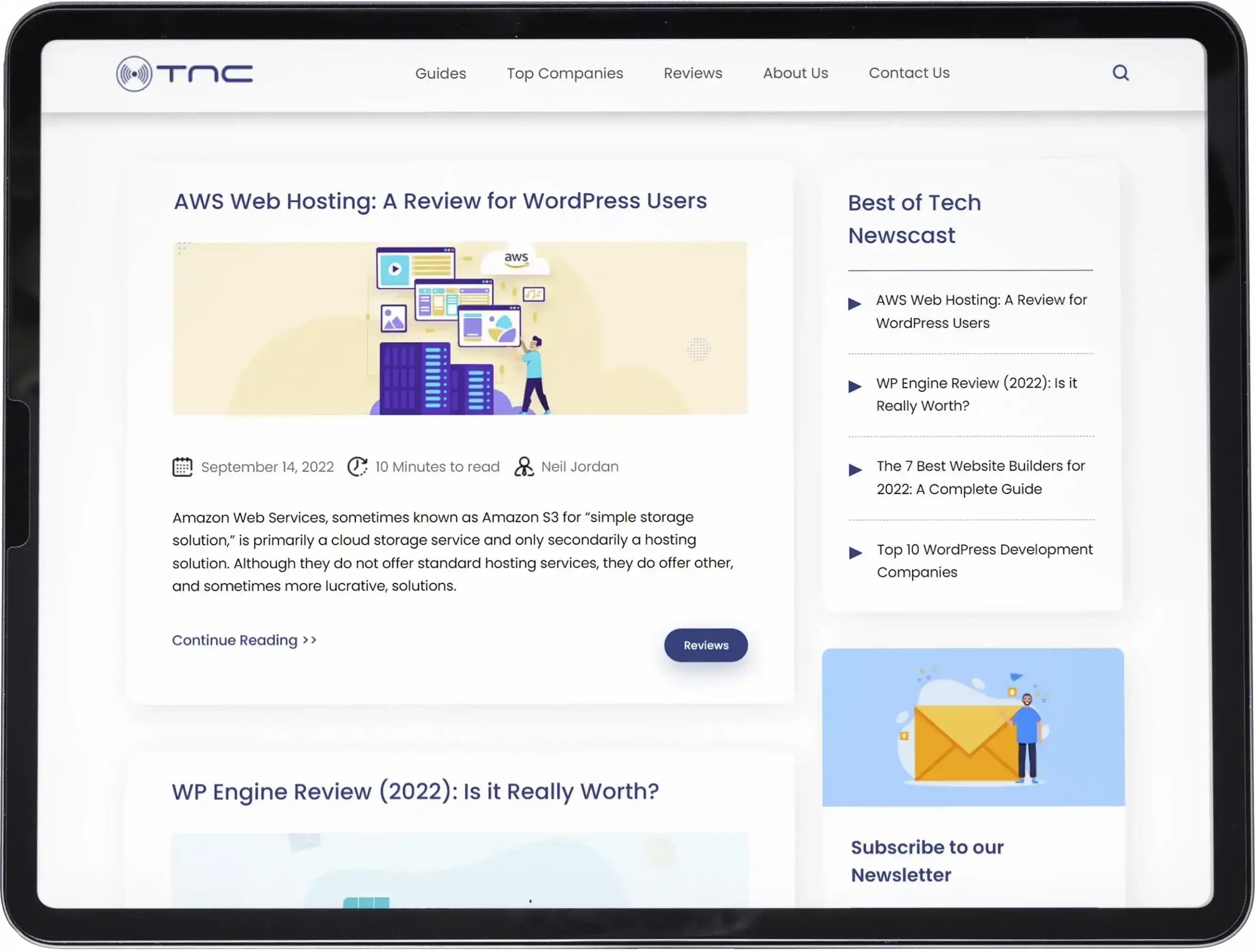Go to the Reviews nav item
This screenshot has height=952, width=1255.
pyautogui.click(x=693, y=73)
